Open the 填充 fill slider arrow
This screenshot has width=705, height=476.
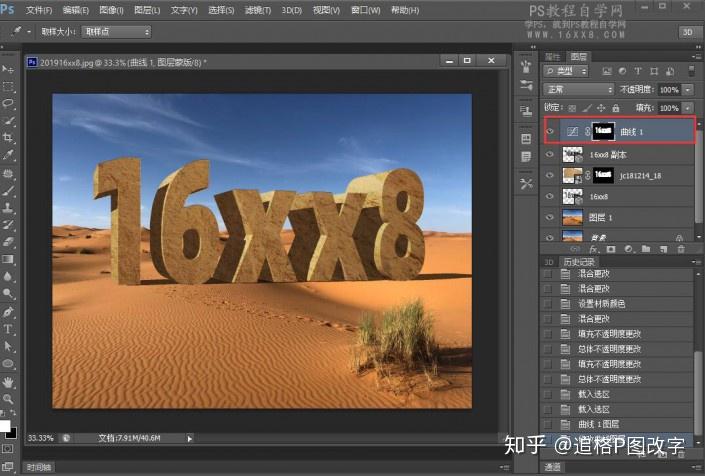tap(688, 108)
